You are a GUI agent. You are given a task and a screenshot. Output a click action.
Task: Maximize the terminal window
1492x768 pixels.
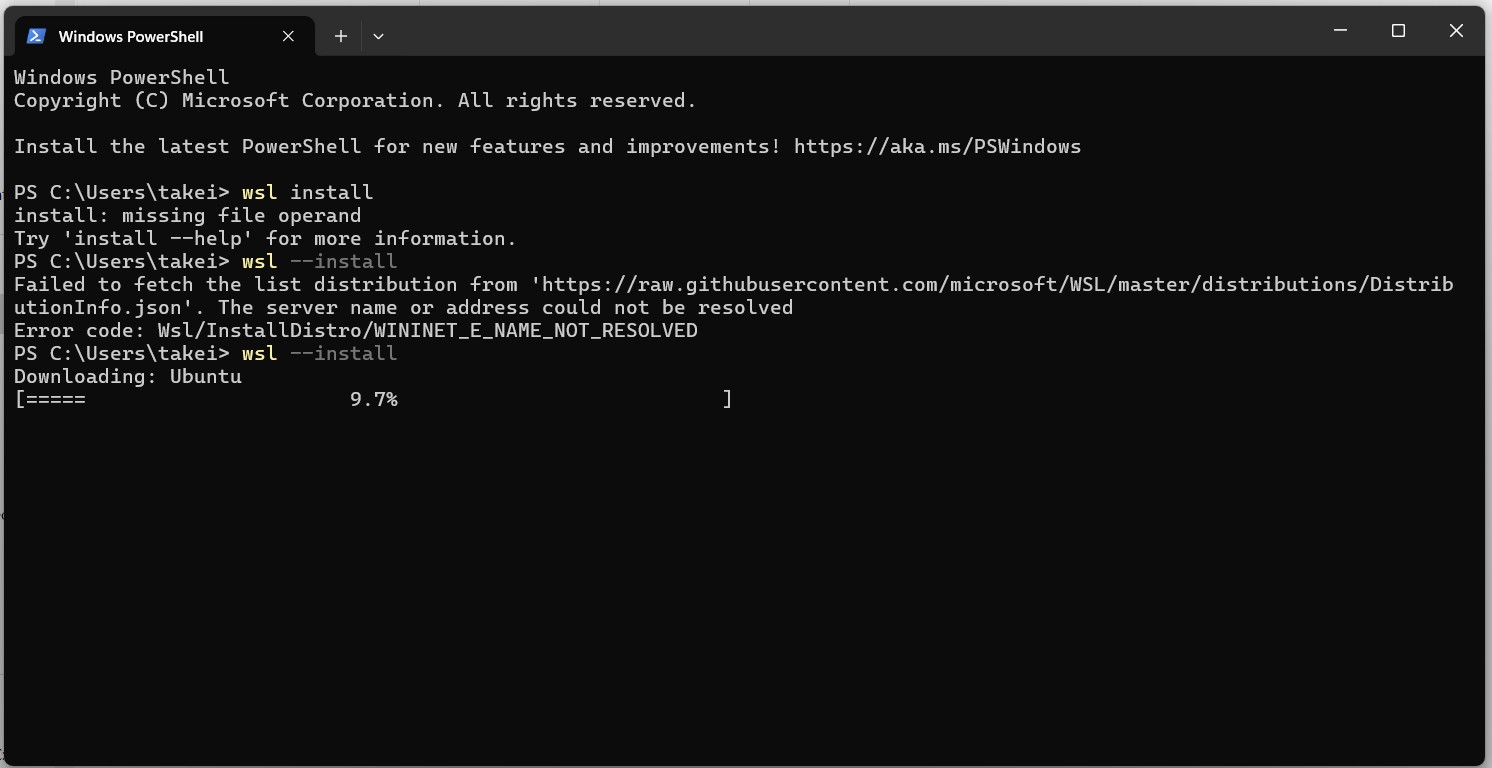pos(1398,31)
